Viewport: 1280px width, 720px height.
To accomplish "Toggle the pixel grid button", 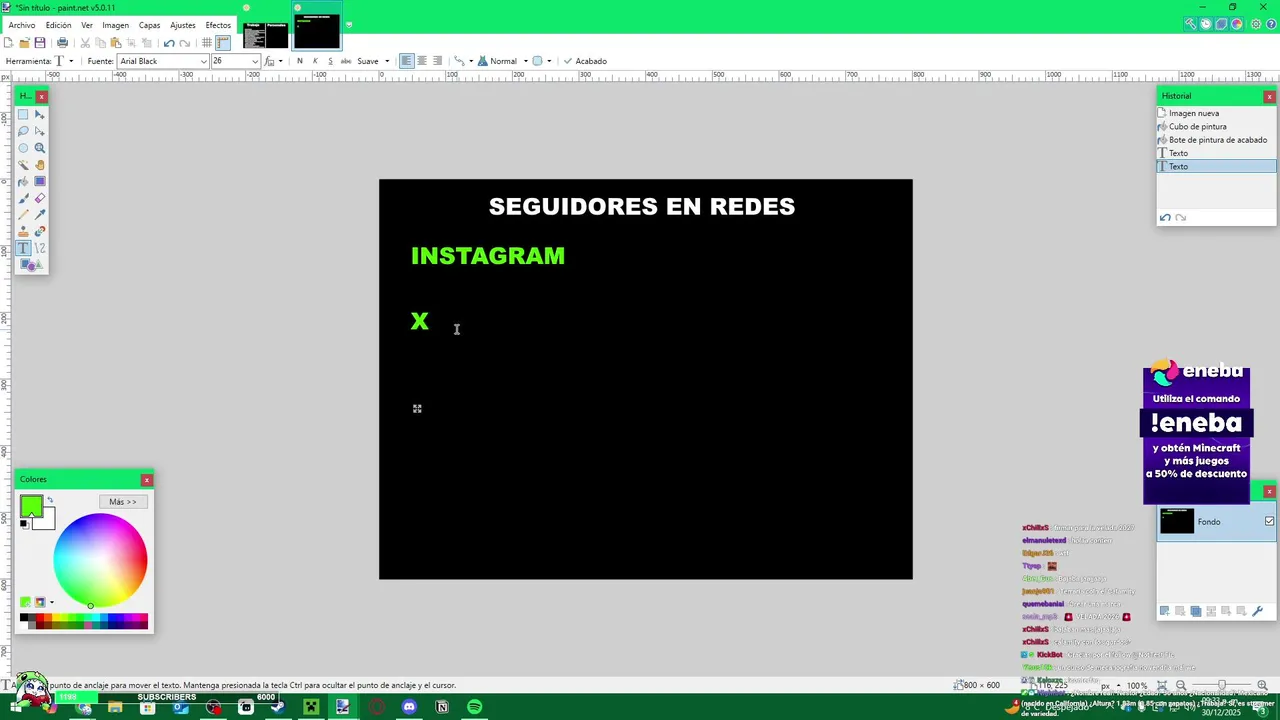I will point(207,43).
